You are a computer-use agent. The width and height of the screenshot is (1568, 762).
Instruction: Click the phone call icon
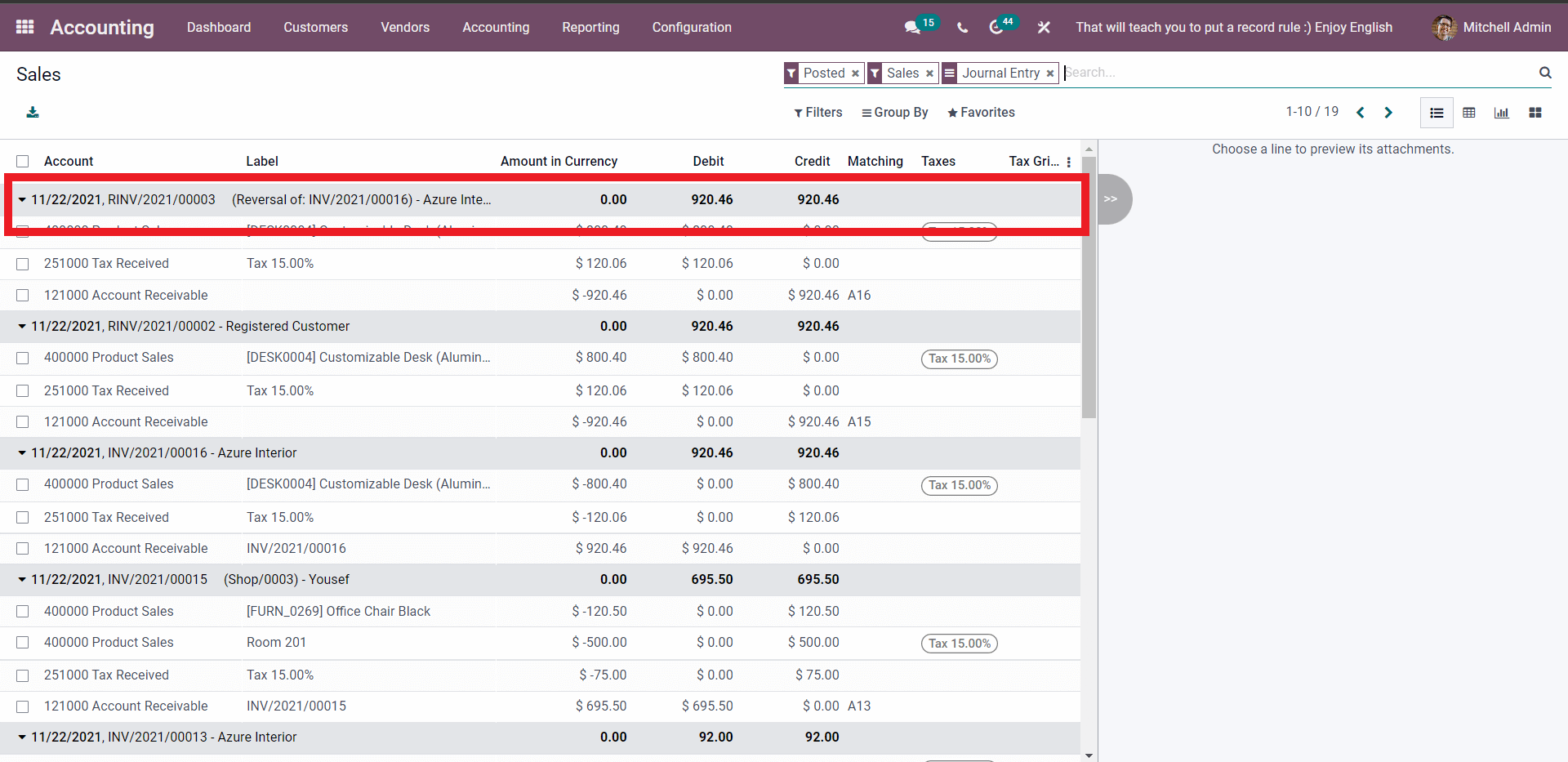click(963, 27)
